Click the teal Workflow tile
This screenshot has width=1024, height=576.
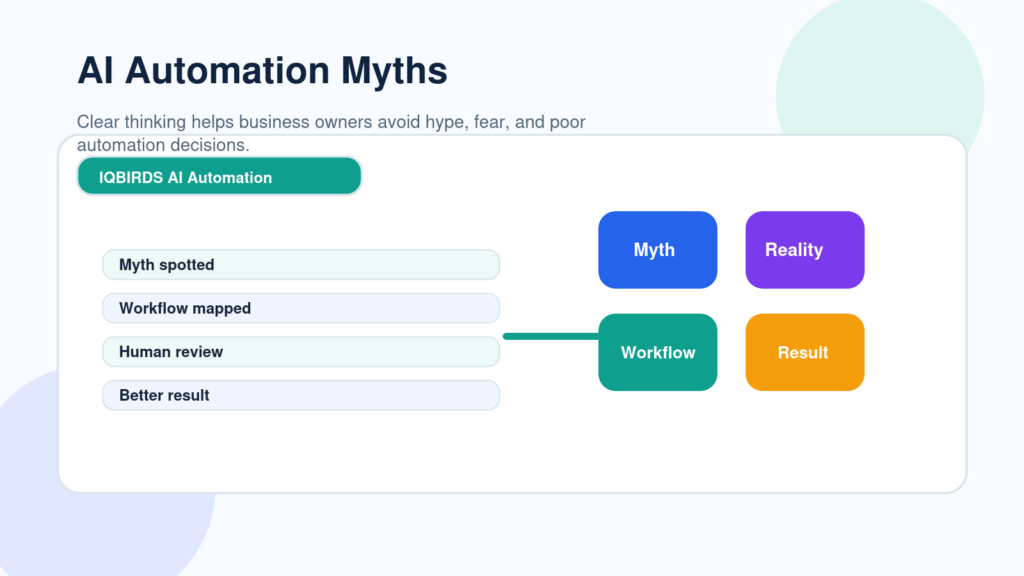[658, 352]
